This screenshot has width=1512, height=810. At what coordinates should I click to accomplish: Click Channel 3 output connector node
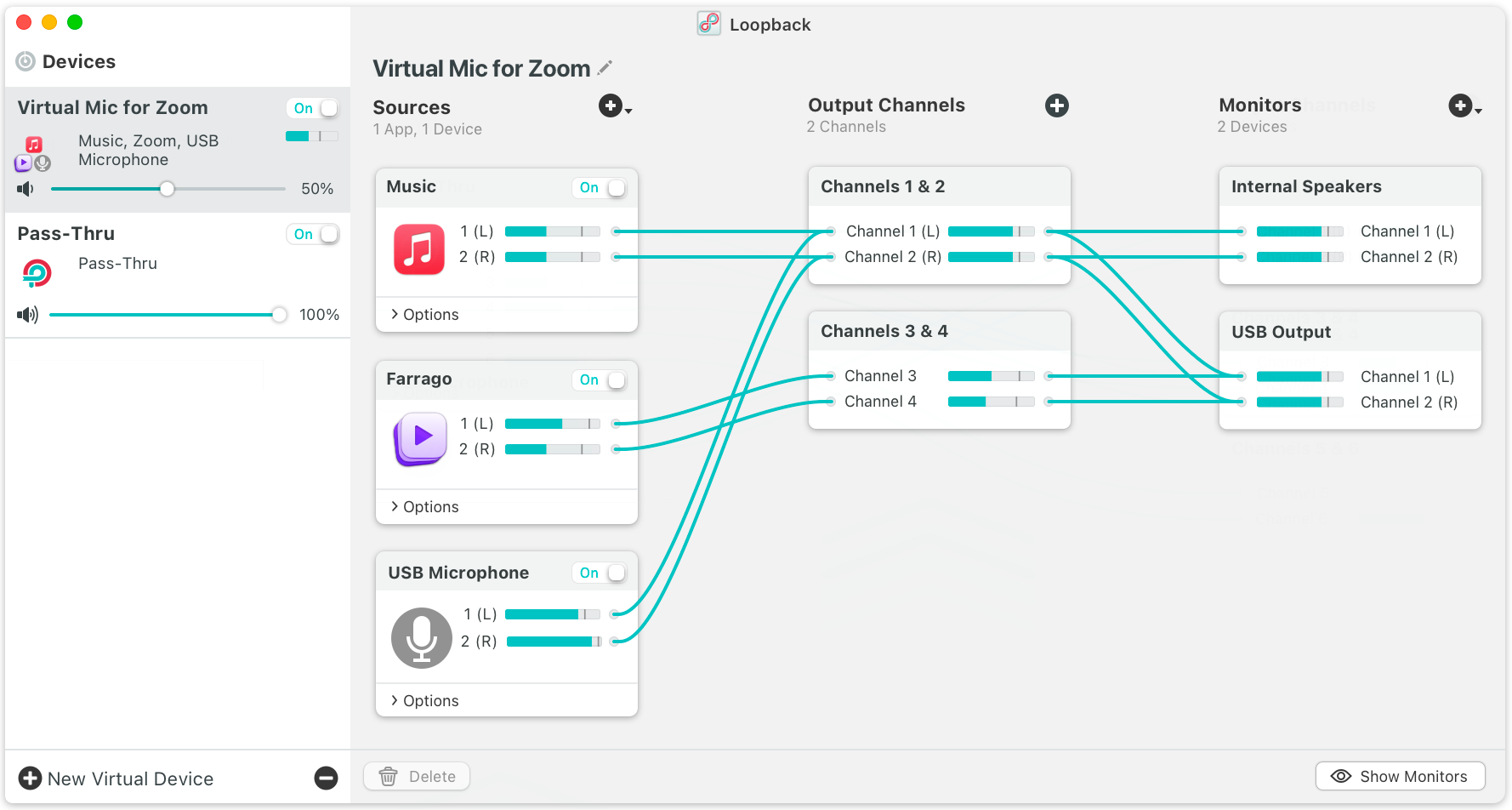click(x=1049, y=376)
